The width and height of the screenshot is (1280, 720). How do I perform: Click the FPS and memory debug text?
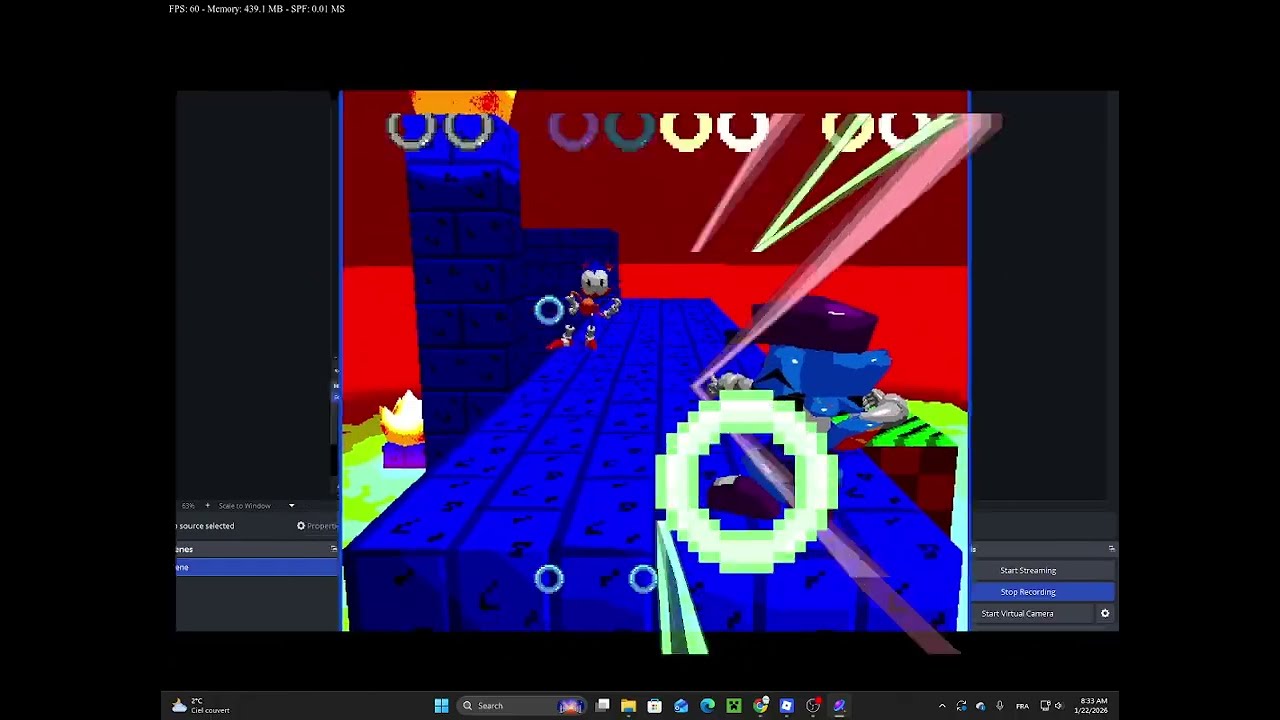(257, 9)
